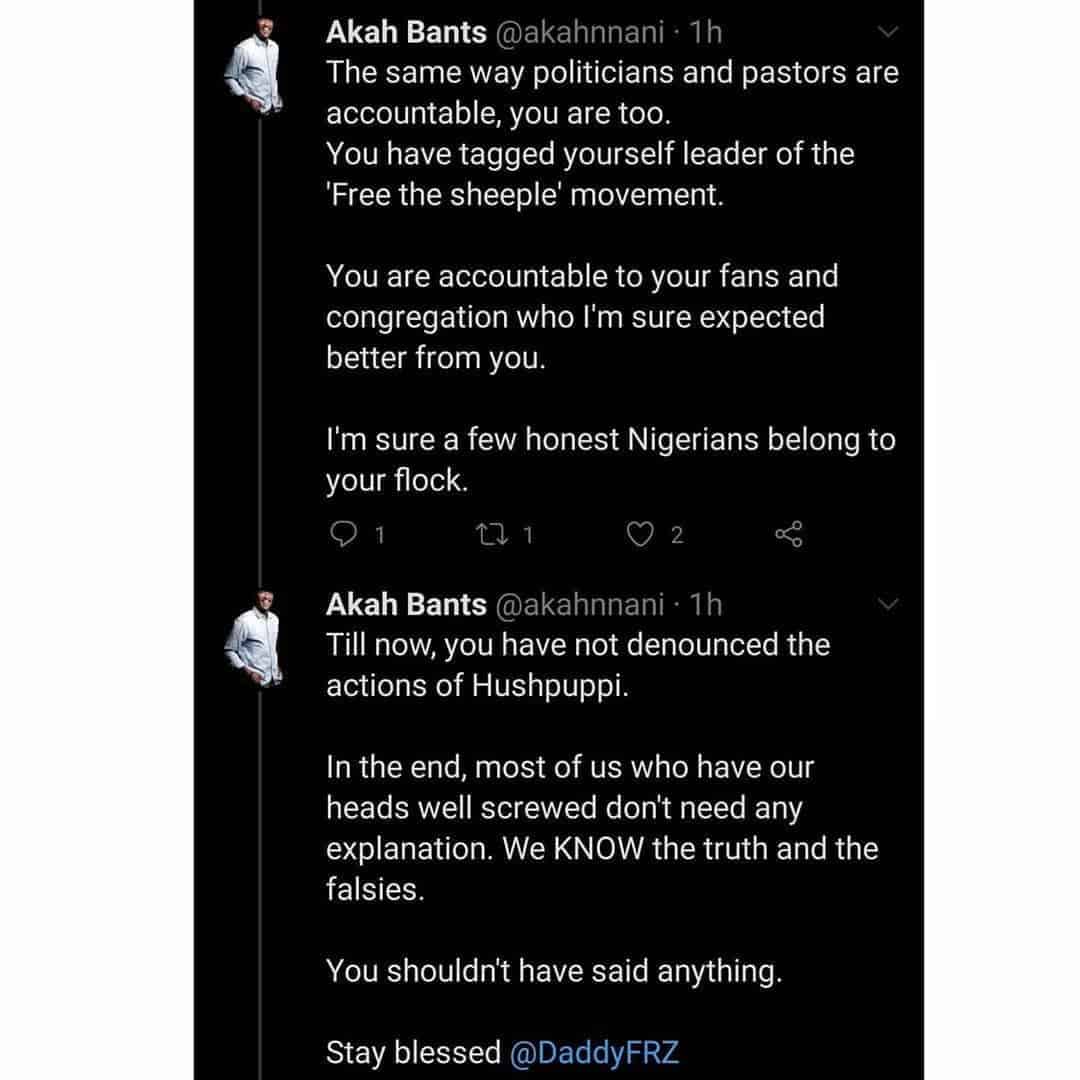Tap the like count of 2
The height and width of the screenshot is (1080, 1080).
pyautogui.click(x=677, y=536)
